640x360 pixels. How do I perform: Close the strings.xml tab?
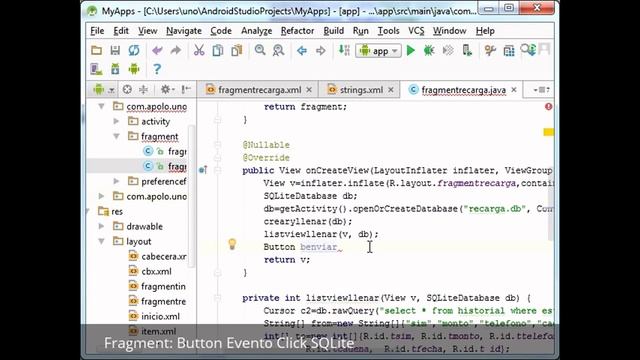click(x=391, y=90)
